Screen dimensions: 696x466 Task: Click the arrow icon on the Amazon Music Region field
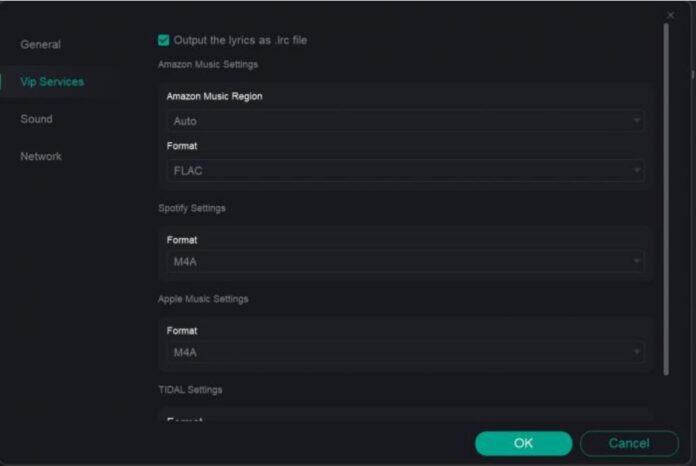click(x=636, y=121)
